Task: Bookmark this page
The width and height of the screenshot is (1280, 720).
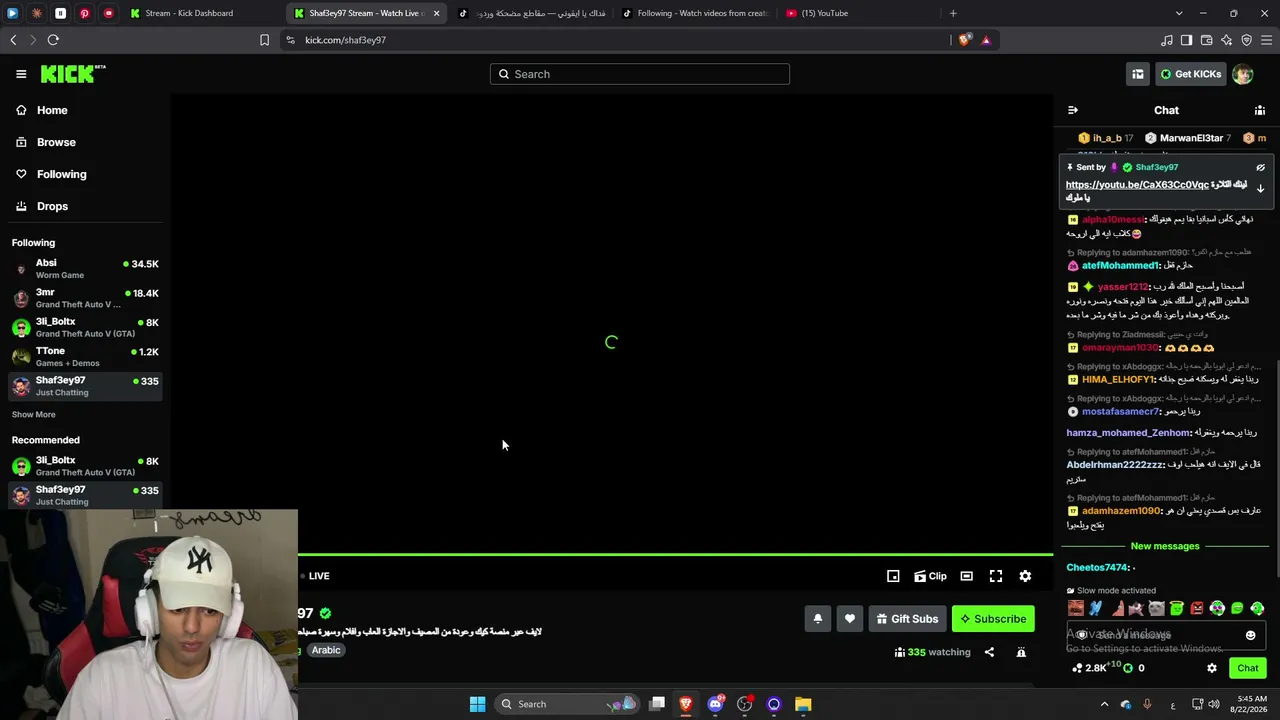Action: (264, 40)
